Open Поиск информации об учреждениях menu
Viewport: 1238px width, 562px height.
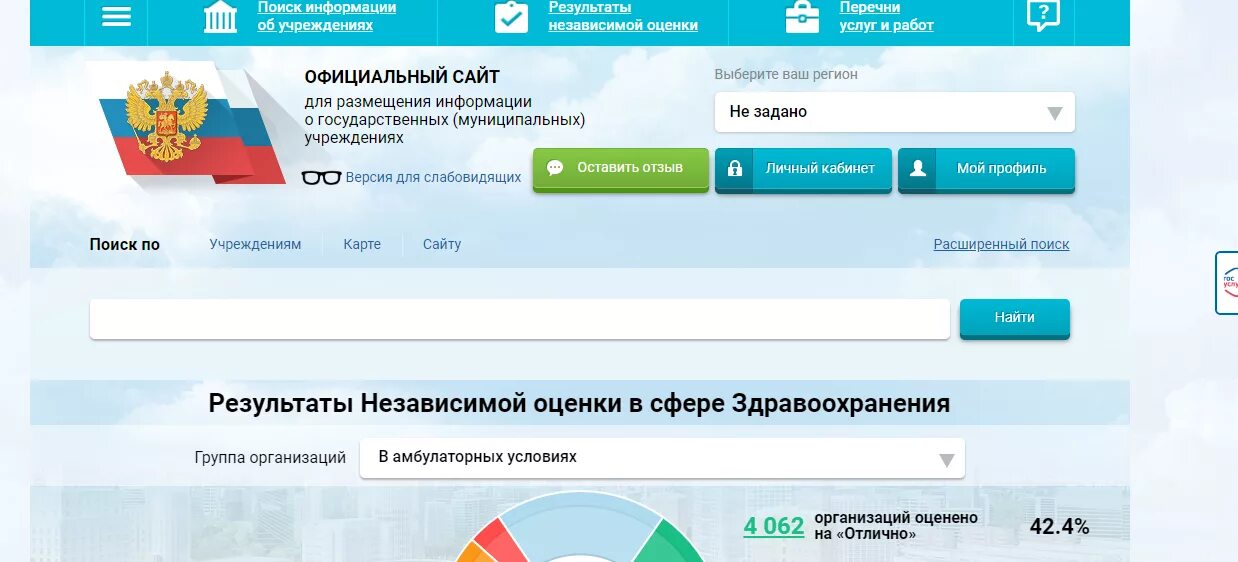326,16
